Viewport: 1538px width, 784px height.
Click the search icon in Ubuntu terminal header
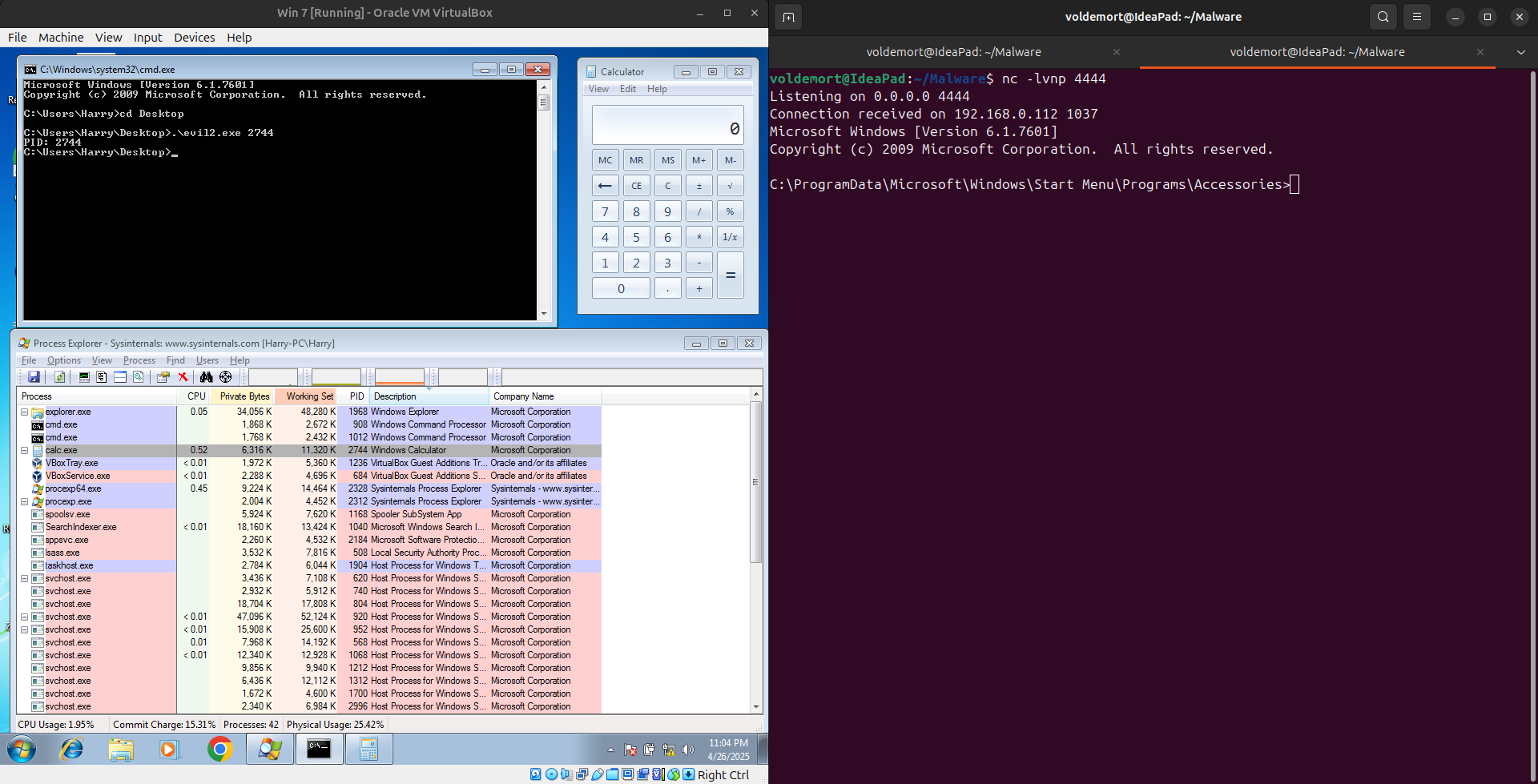[x=1383, y=17]
